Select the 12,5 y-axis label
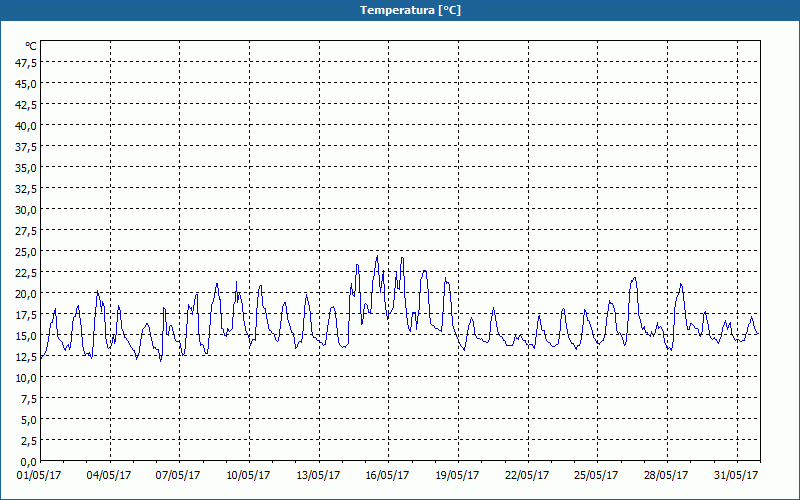 (27, 357)
